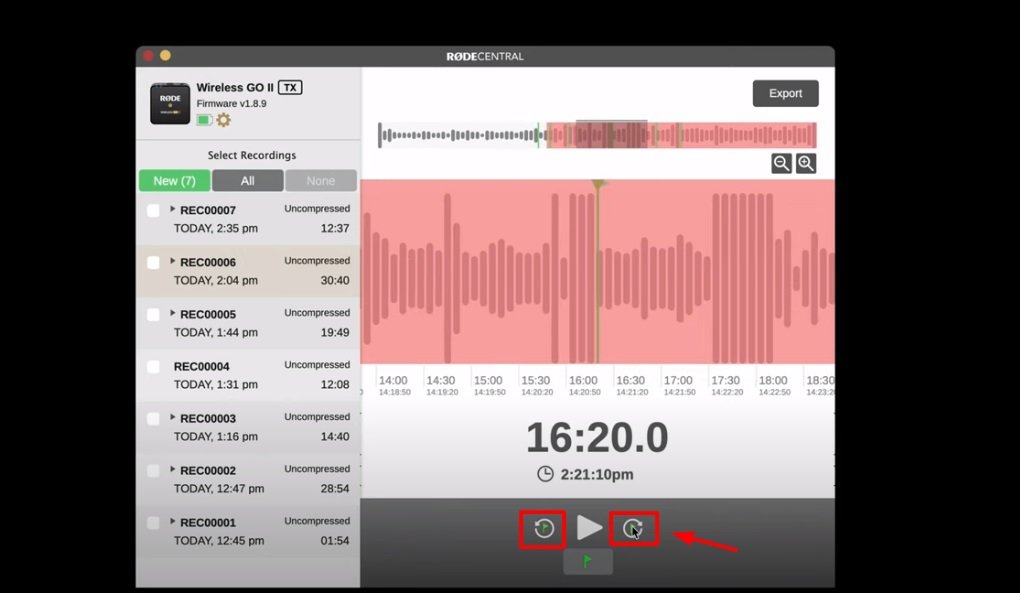Expand REC00005 disclosure triangle

click(172, 313)
